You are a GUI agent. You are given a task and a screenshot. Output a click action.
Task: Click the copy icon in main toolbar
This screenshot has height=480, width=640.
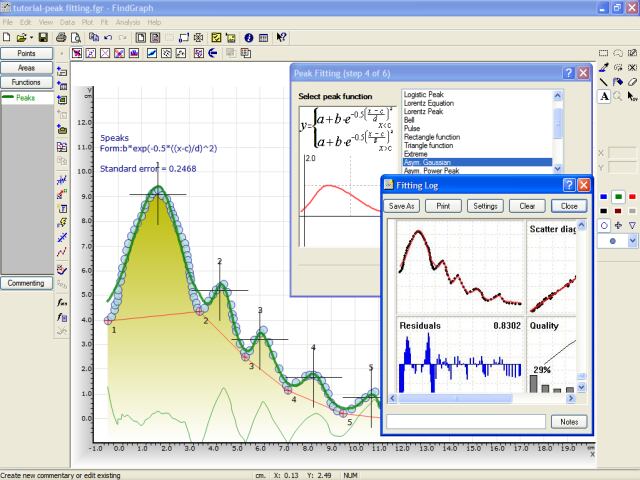pos(94,38)
